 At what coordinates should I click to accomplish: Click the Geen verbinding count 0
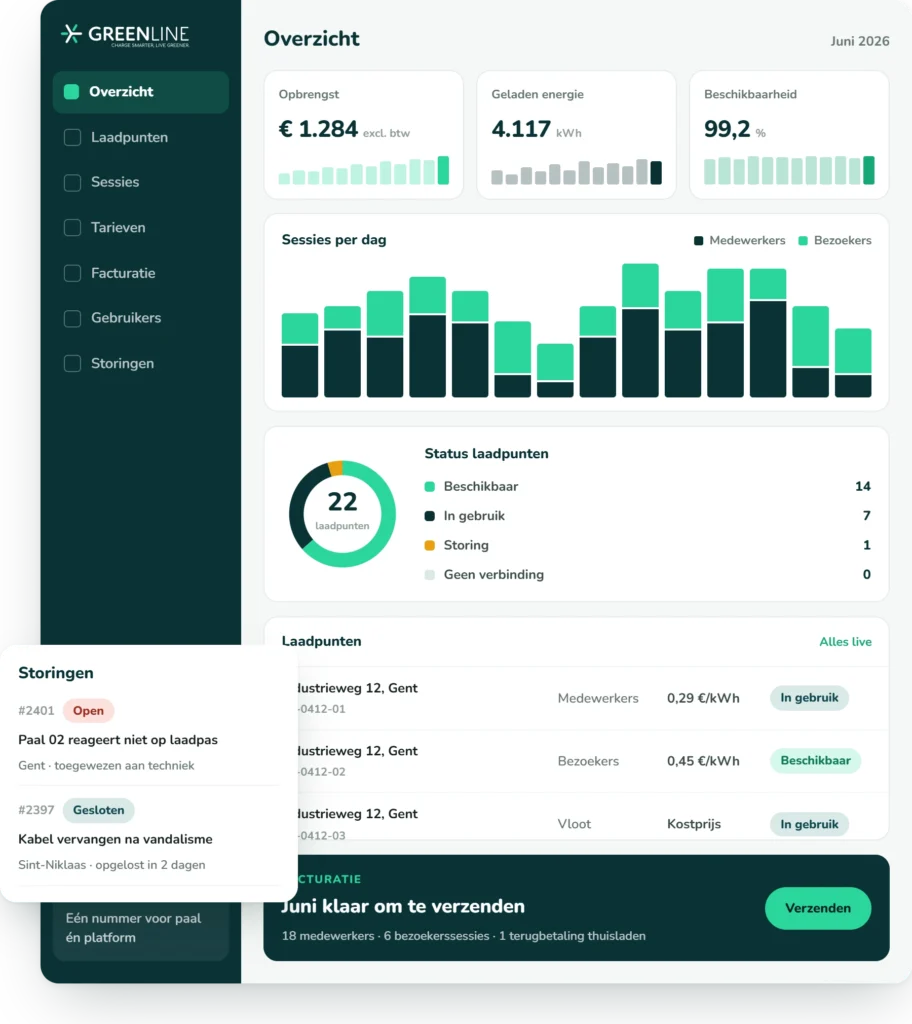(x=866, y=575)
